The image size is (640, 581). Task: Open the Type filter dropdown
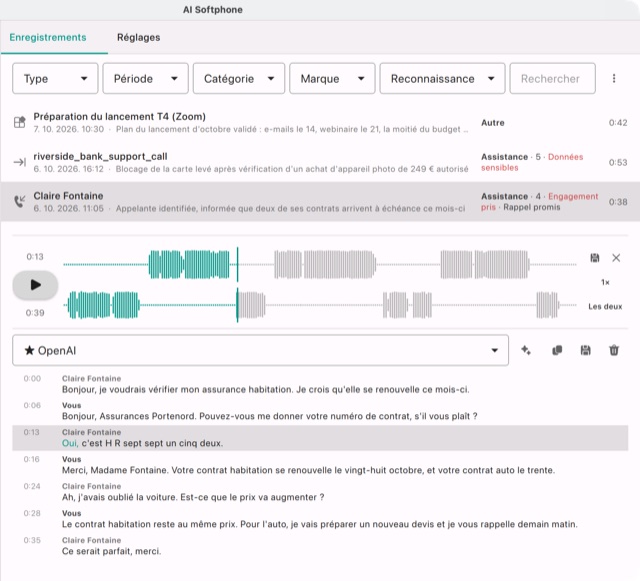coord(55,78)
